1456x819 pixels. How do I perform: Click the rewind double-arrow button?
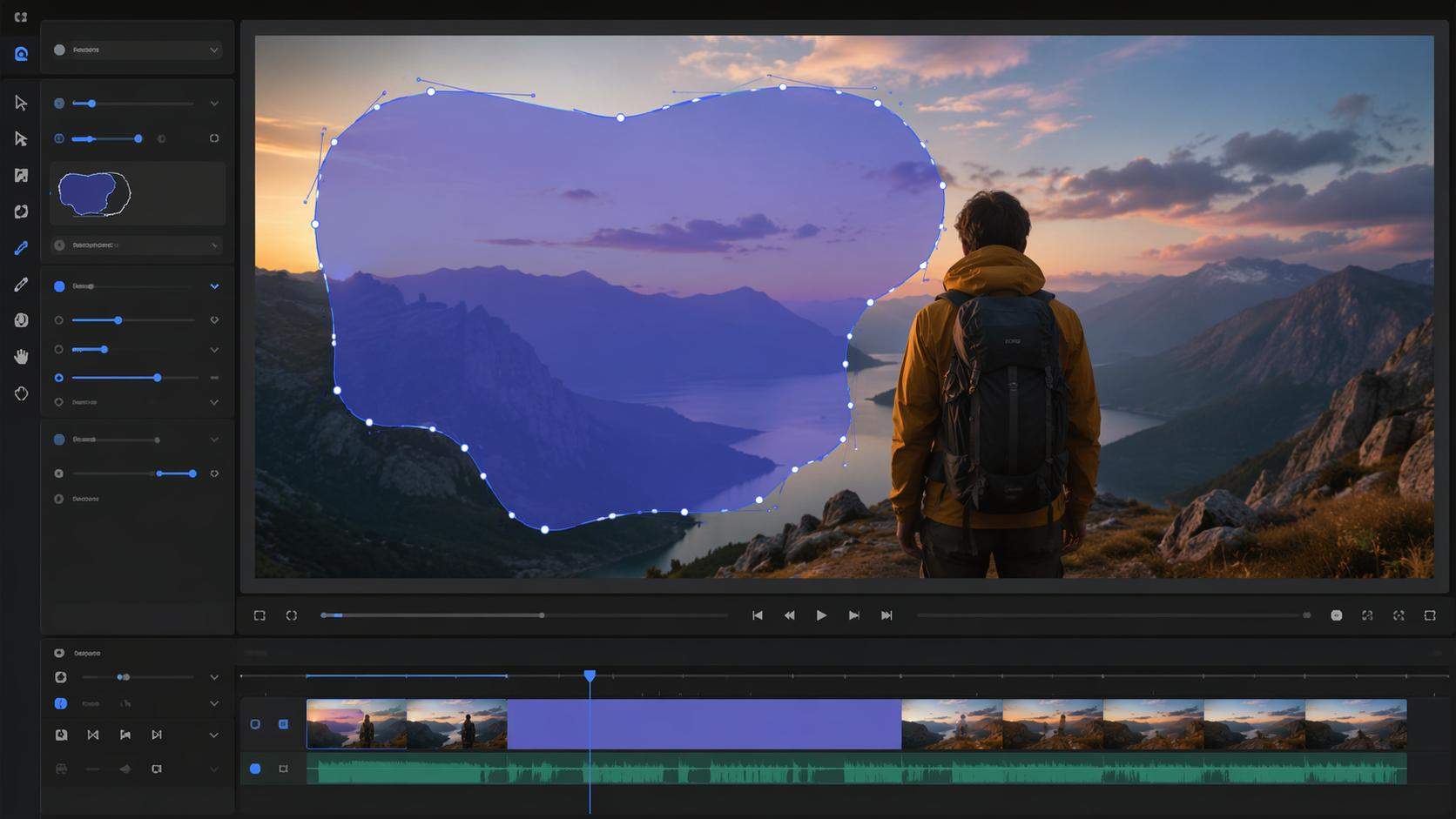790,615
